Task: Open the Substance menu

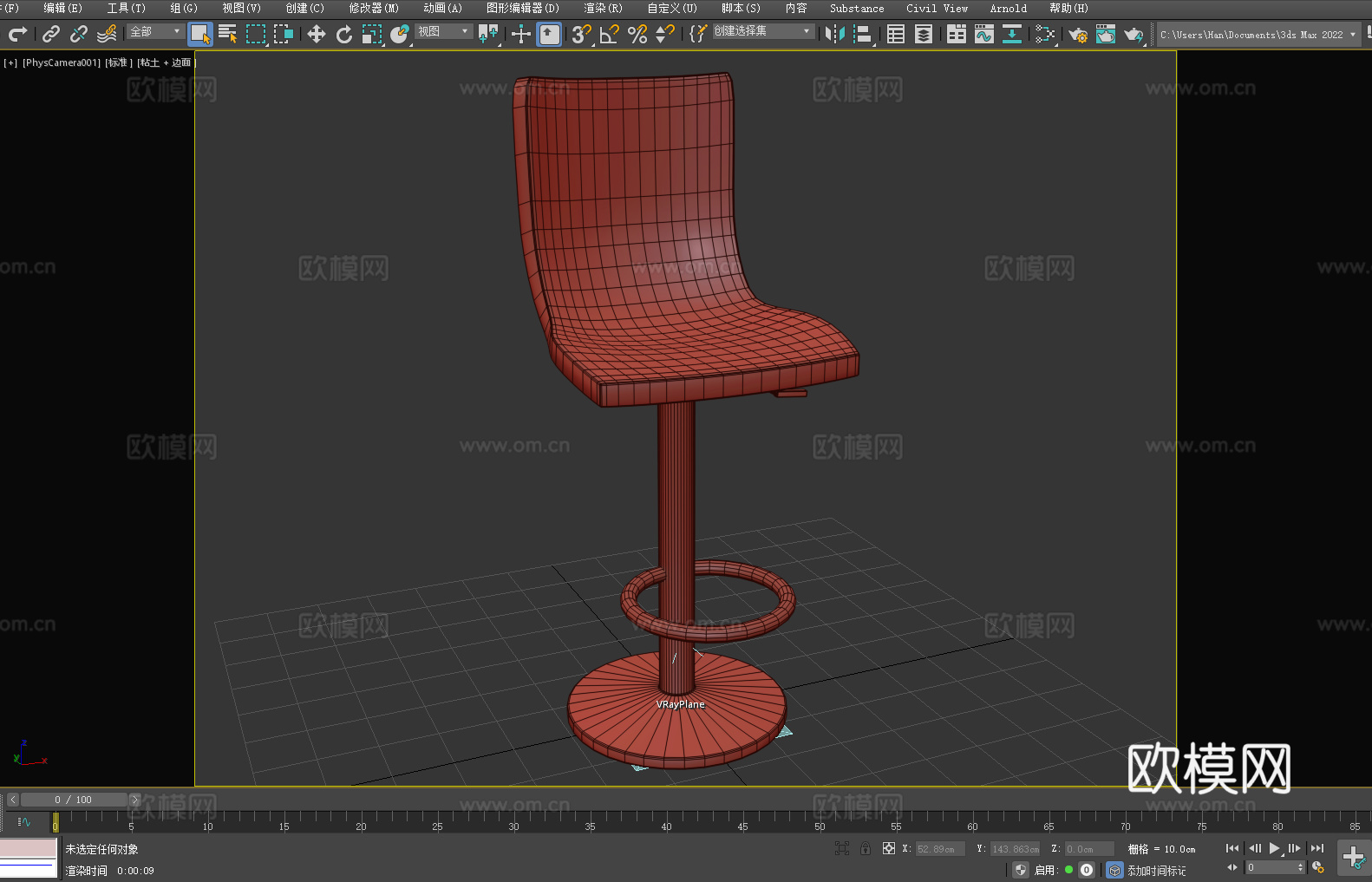Action: pos(857,8)
